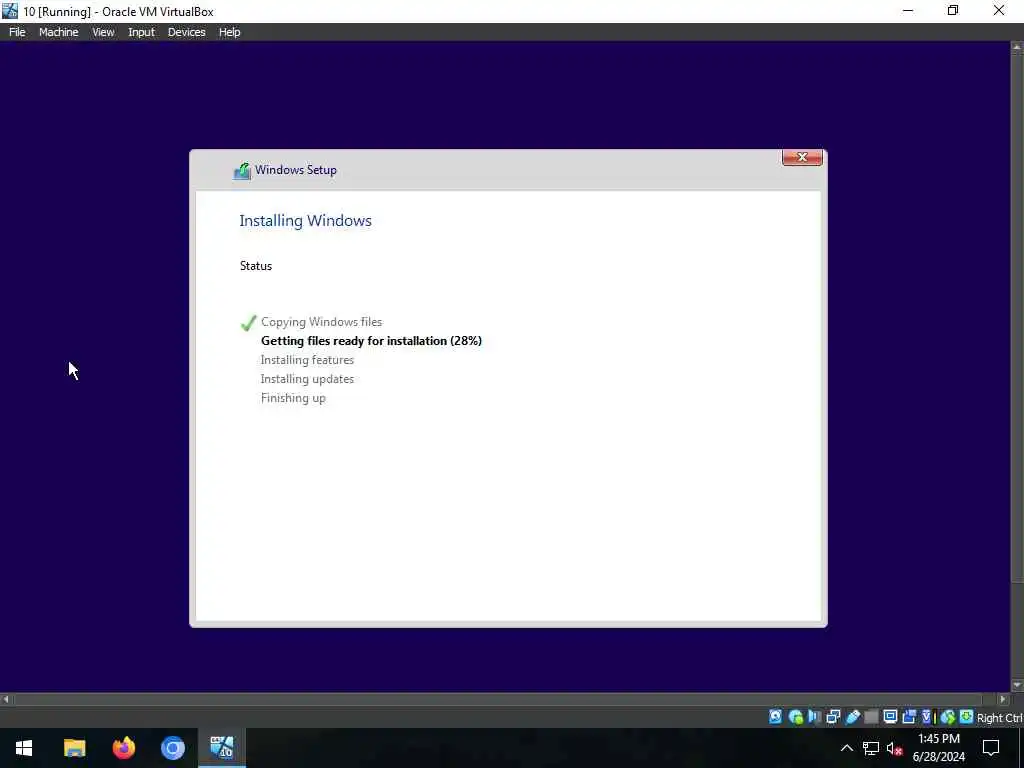Viewport: 1024px width, 768px height.
Task: Click the Copying Windows files step
Action: tap(321, 322)
